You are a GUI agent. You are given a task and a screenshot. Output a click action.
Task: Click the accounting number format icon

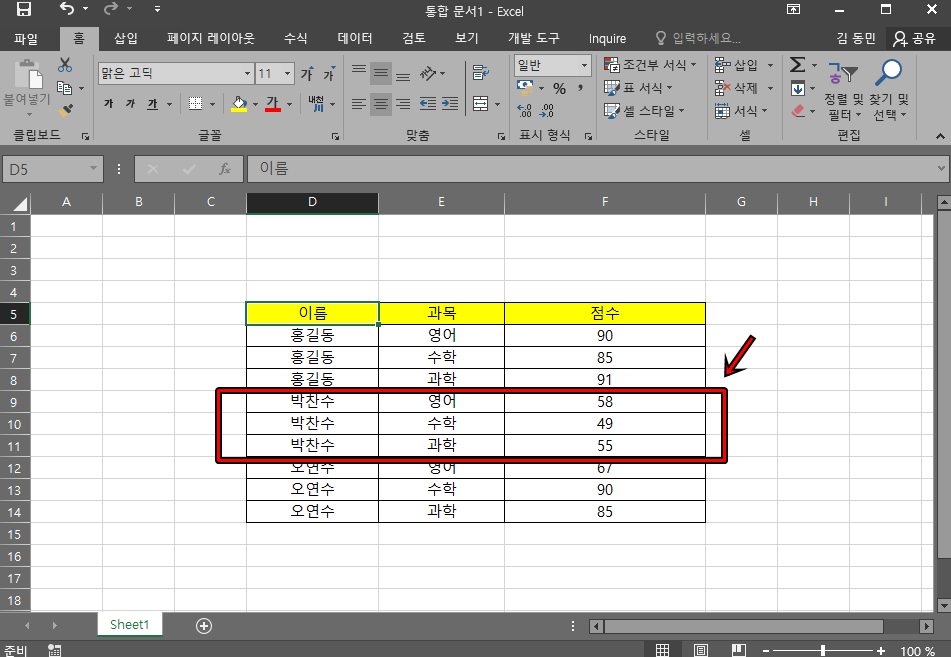525,87
